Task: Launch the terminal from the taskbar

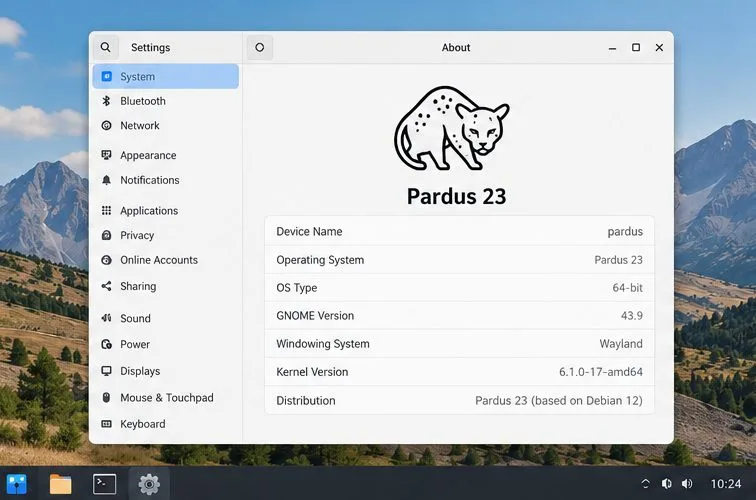Action: (x=104, y=484)
